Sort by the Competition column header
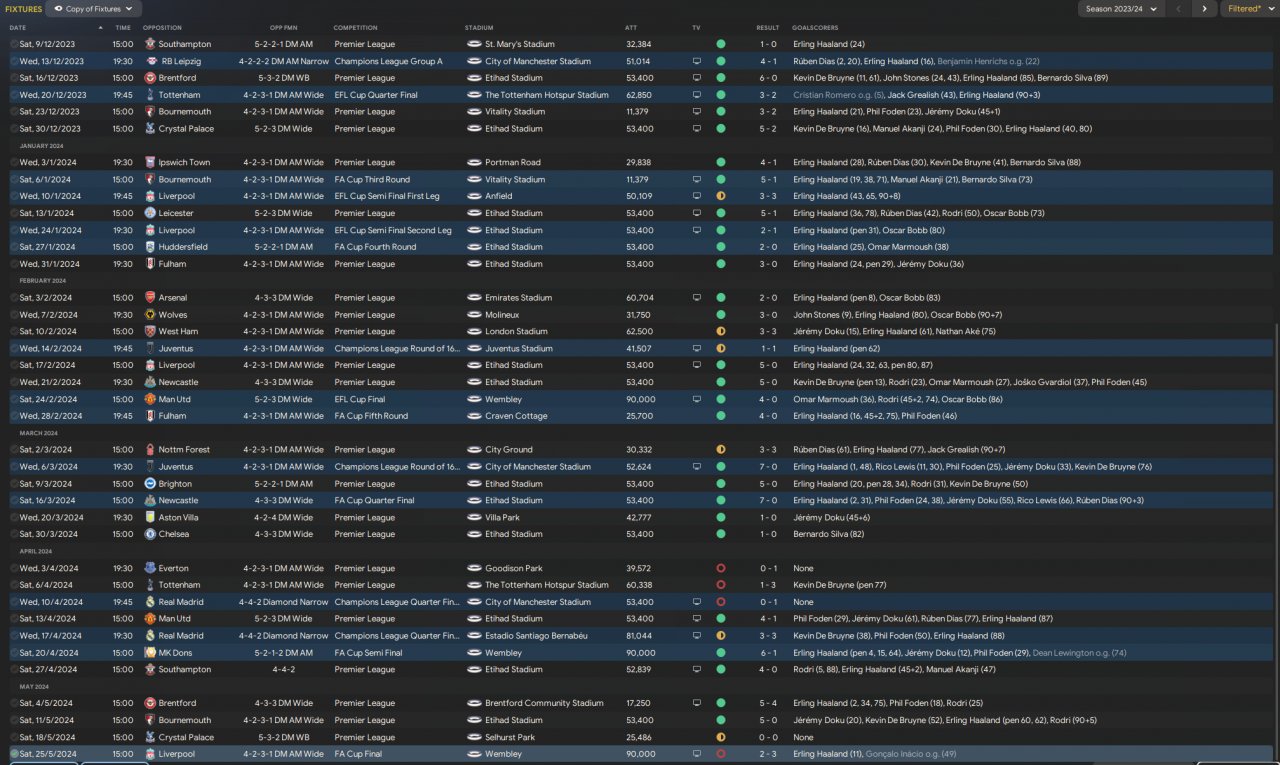The image size is (1280, 765). click(356, 27)
